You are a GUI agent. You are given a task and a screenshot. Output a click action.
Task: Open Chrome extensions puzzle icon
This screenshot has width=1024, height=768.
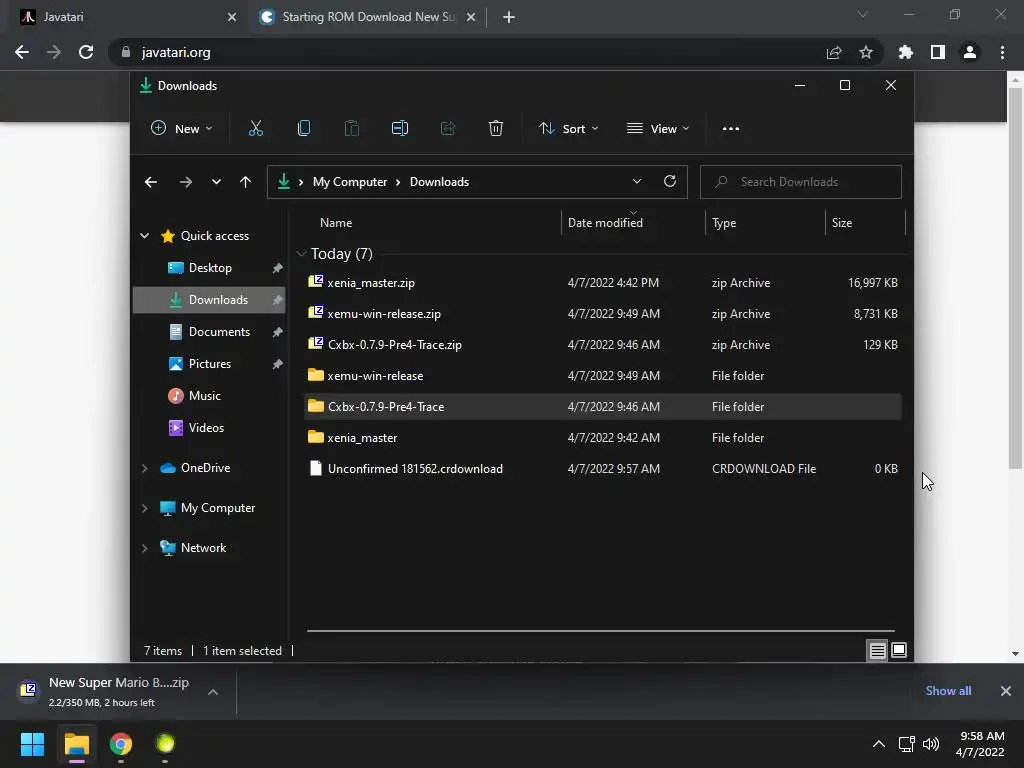pyautogui.click(x=906, y=52)
